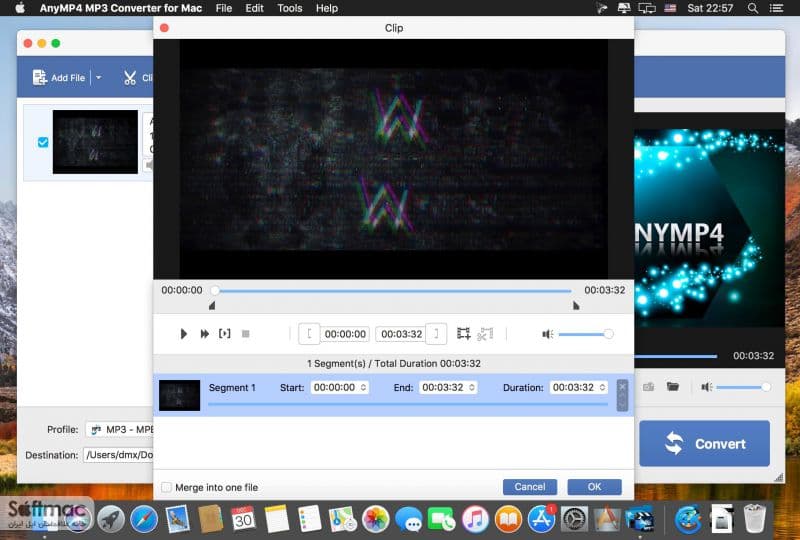Click the split segment scissors icon
800x540 pixels.
(x=485, y=334)
